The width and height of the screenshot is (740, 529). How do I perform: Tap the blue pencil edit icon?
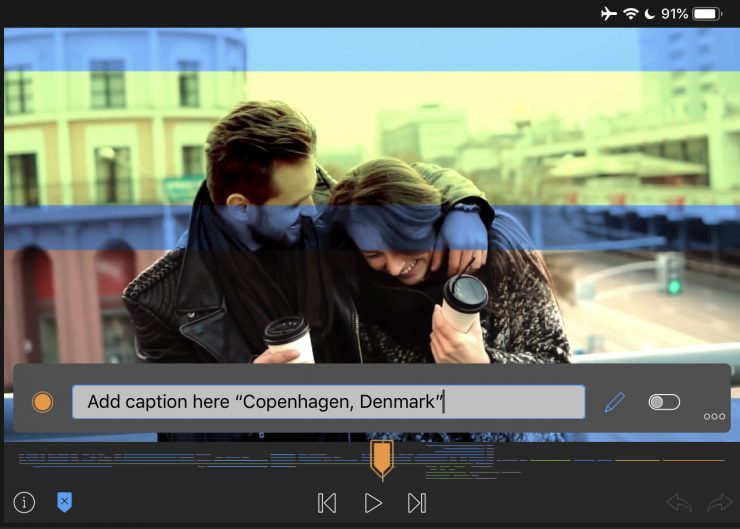(614, 402)
